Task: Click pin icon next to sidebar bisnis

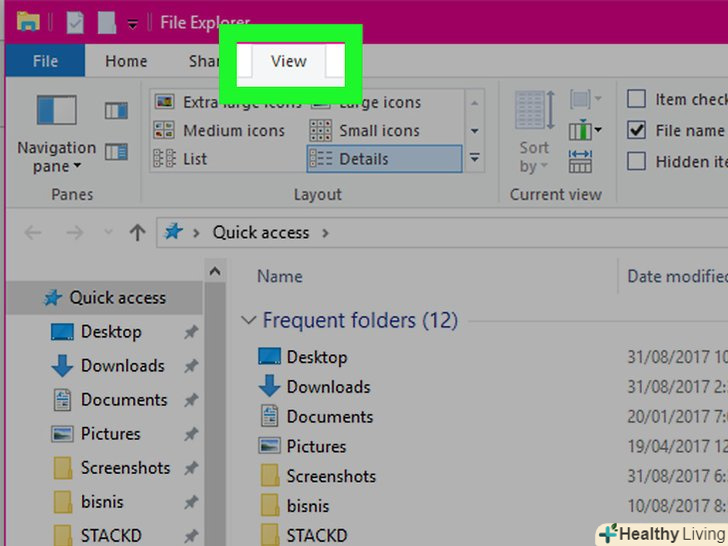Action: (x=191, y=502)
